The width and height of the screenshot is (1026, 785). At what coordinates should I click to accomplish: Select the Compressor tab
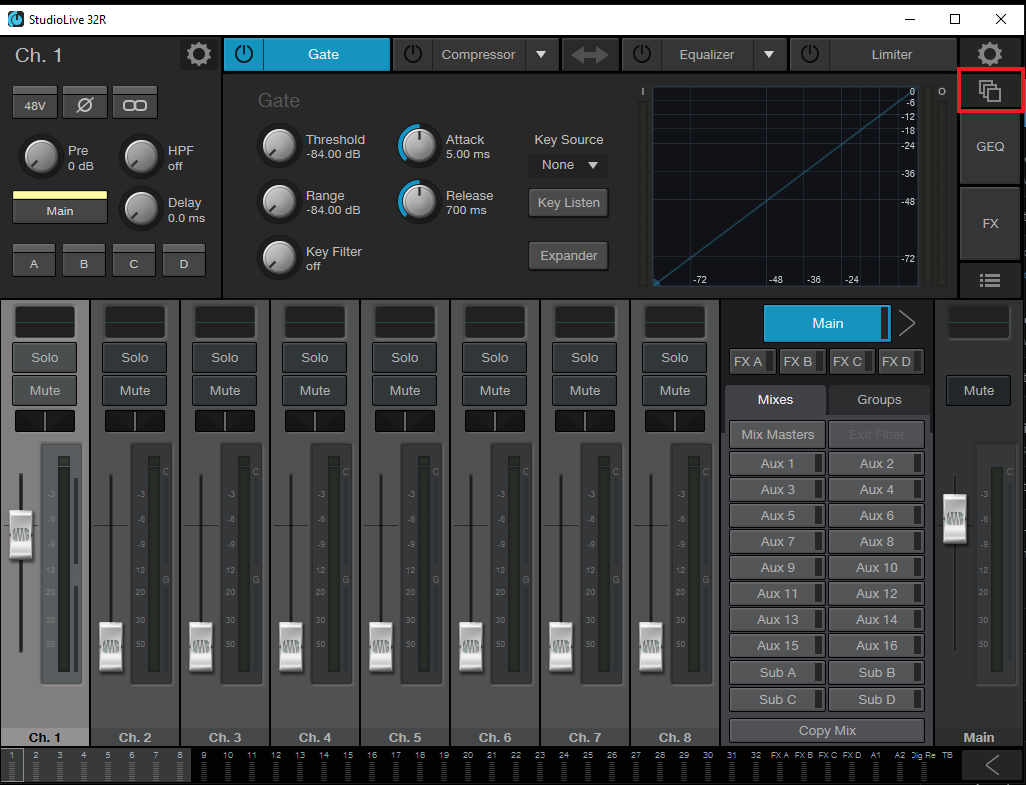click(478, 54)
